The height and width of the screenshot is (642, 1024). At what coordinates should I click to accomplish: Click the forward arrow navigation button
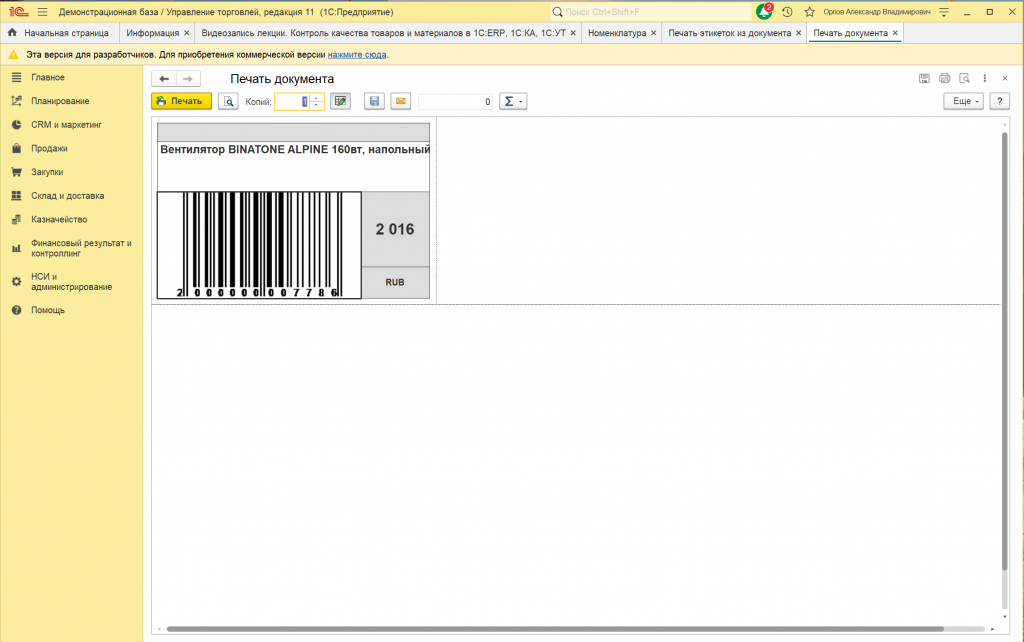(188, 79)
